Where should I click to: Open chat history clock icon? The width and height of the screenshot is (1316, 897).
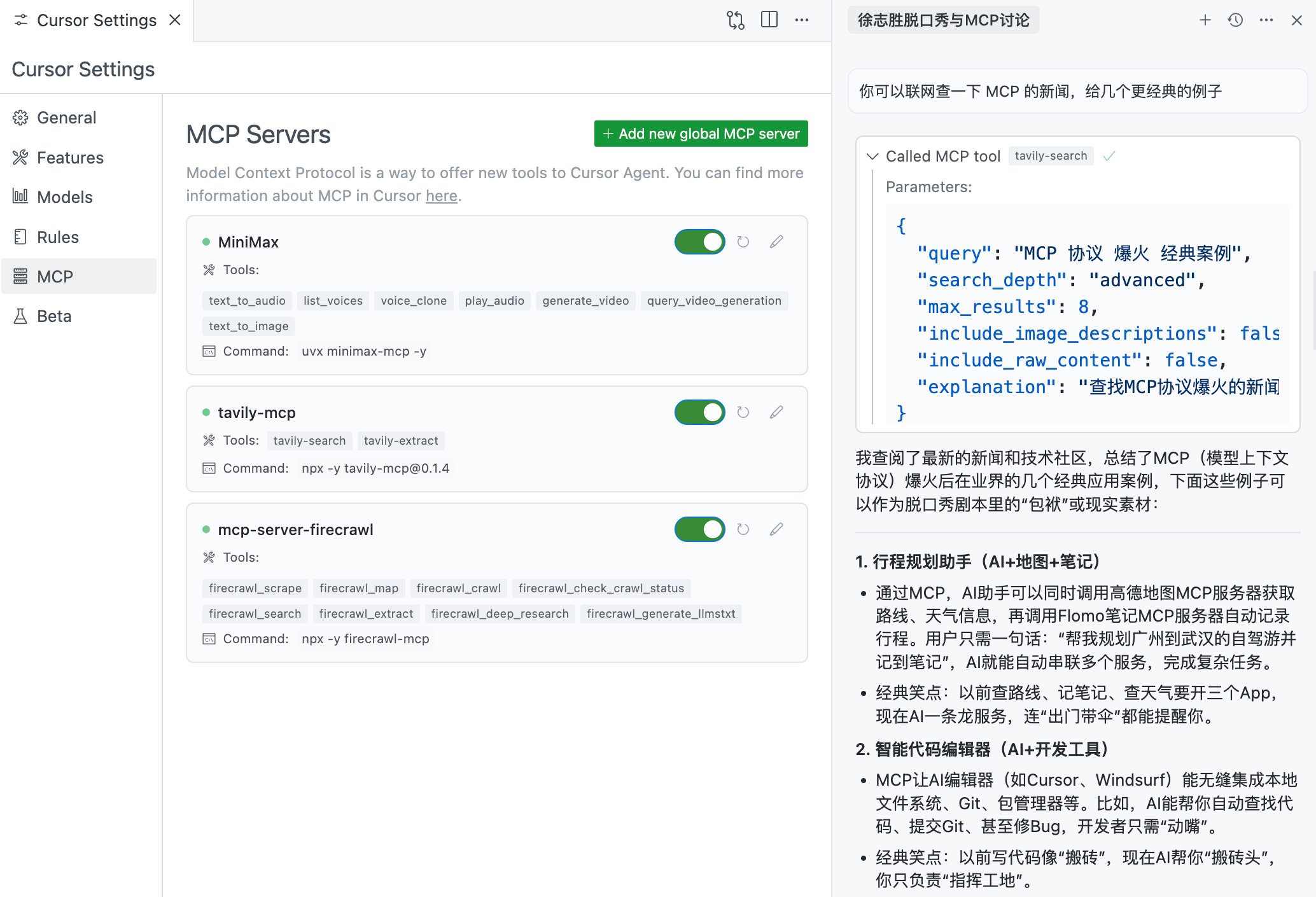(1235, 20)
